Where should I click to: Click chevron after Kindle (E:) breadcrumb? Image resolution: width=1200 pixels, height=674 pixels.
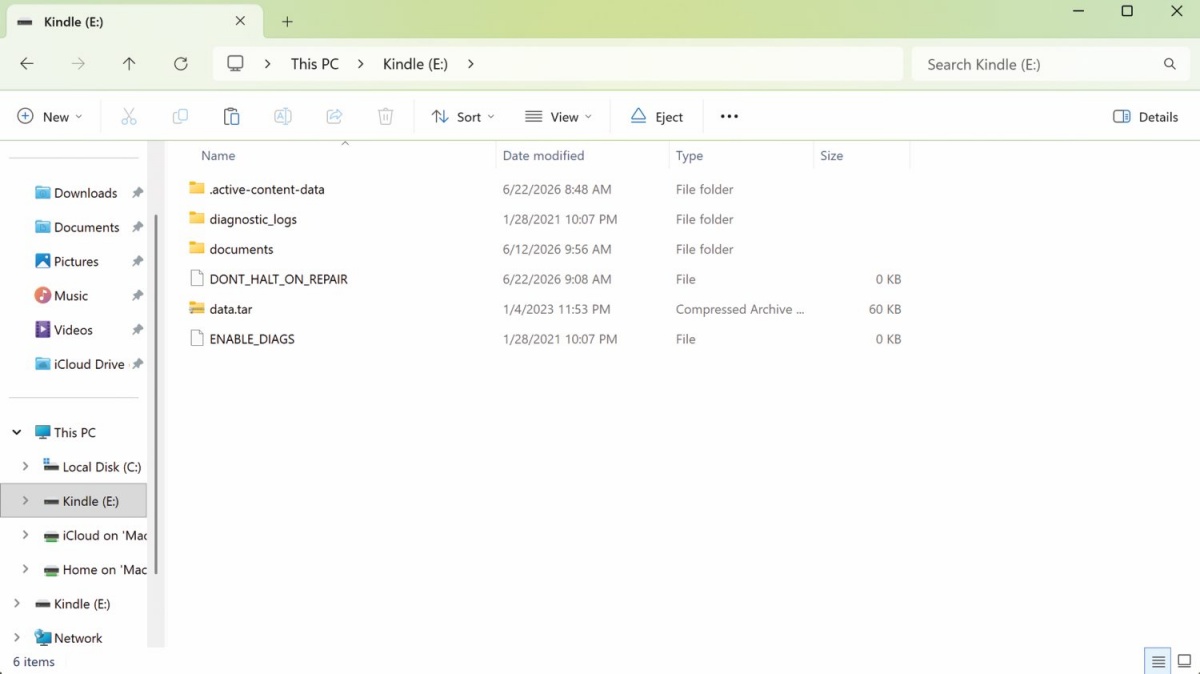pyautogui.click(x=470, y=64)
